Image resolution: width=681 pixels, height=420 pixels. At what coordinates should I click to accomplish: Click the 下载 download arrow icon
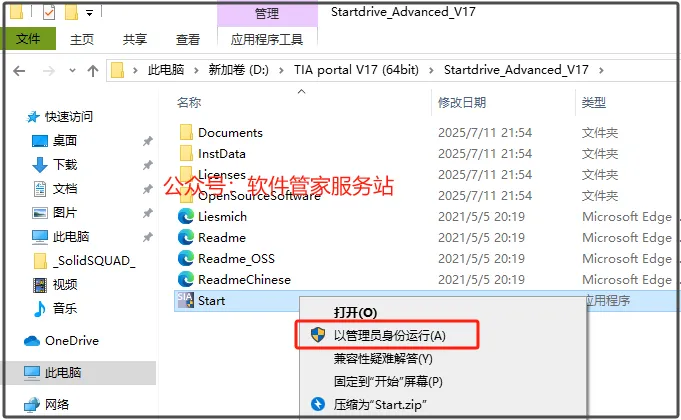(40, 165)
